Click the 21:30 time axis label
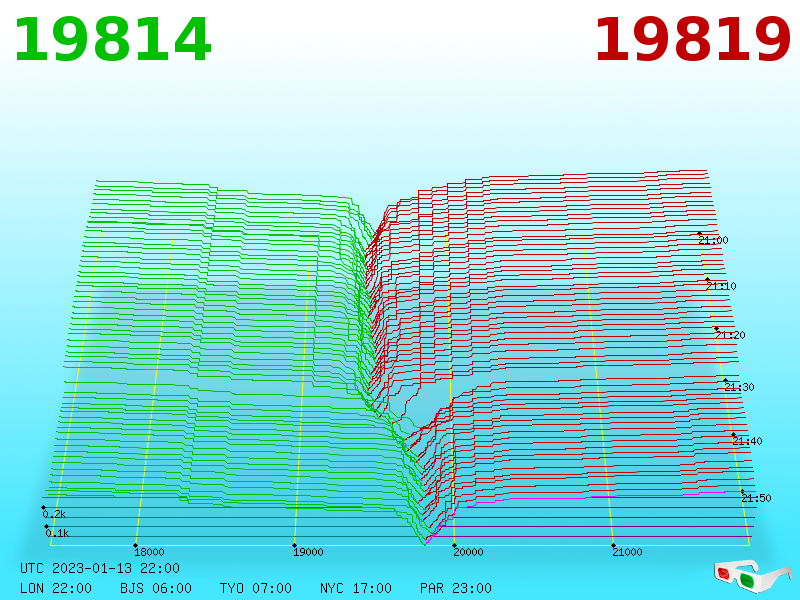 [739, 387]
